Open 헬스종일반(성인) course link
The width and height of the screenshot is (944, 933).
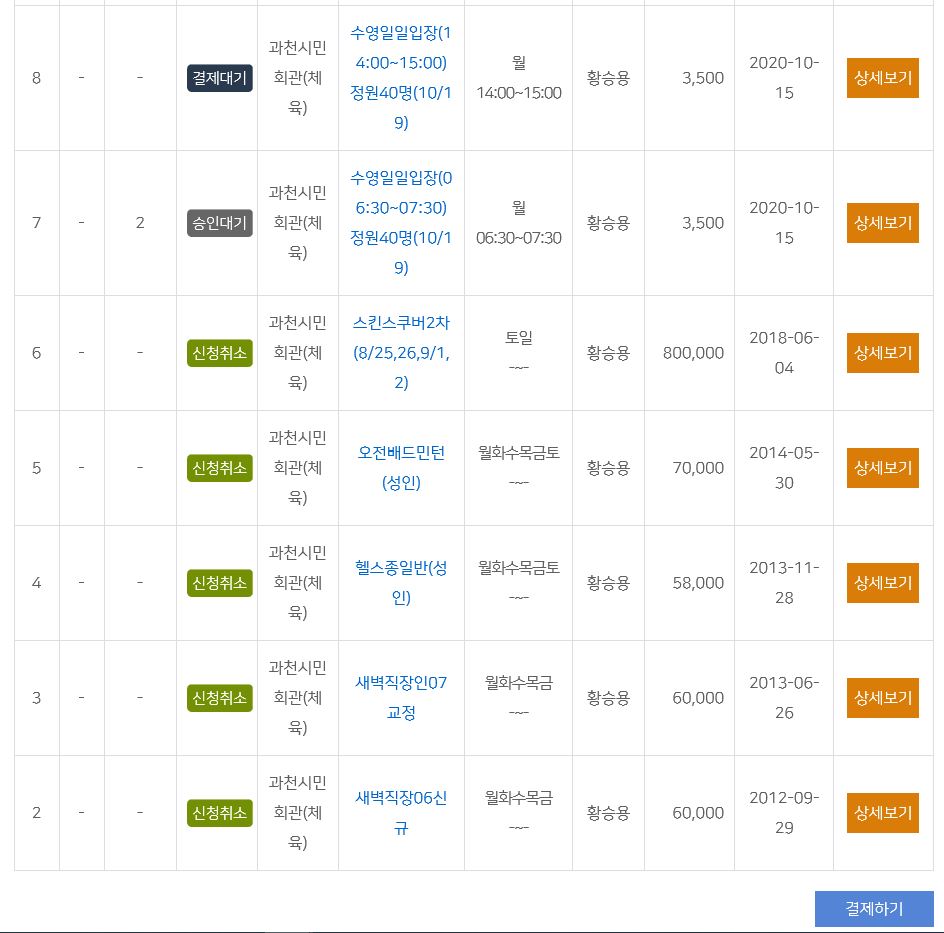(401, 583)
